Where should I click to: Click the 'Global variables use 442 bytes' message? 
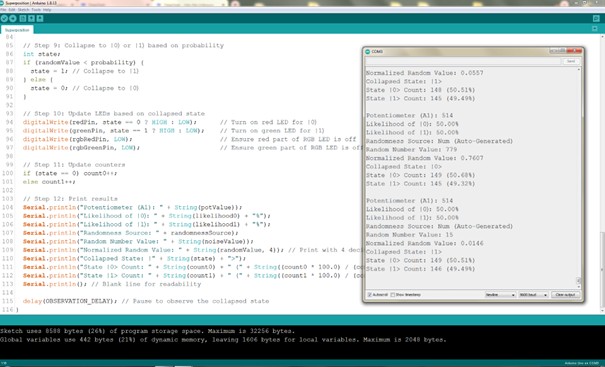pyautogui.click(x=223, y=340)
